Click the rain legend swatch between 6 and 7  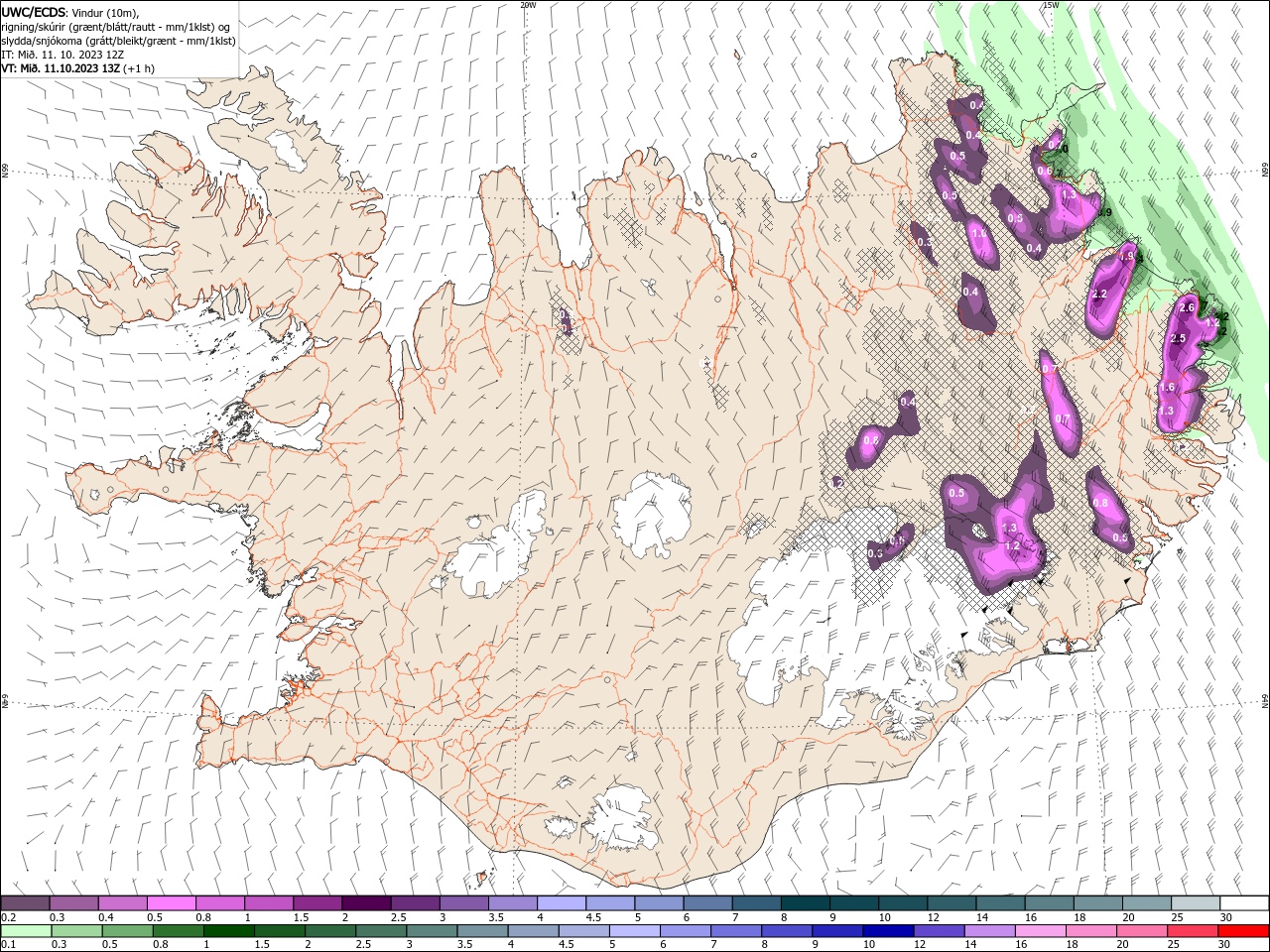click(x=685, y=931)
